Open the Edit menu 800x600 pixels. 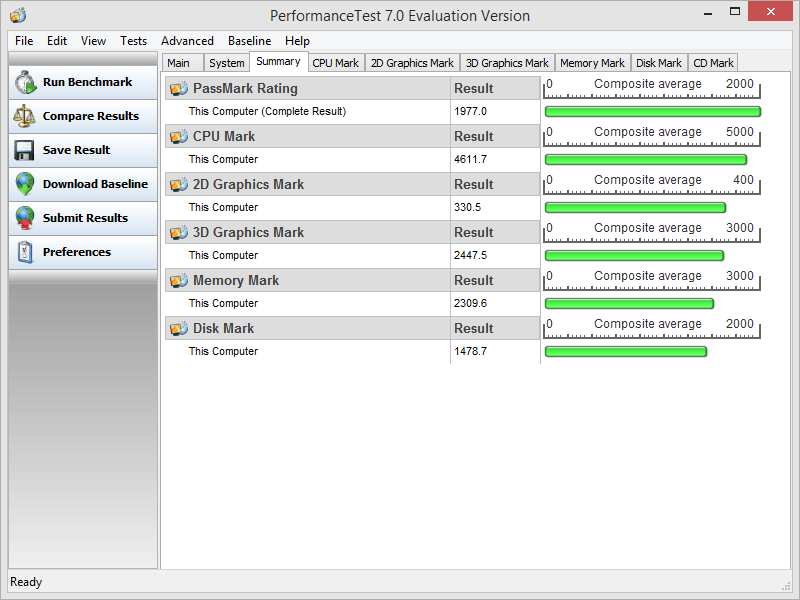click(57, 41)
